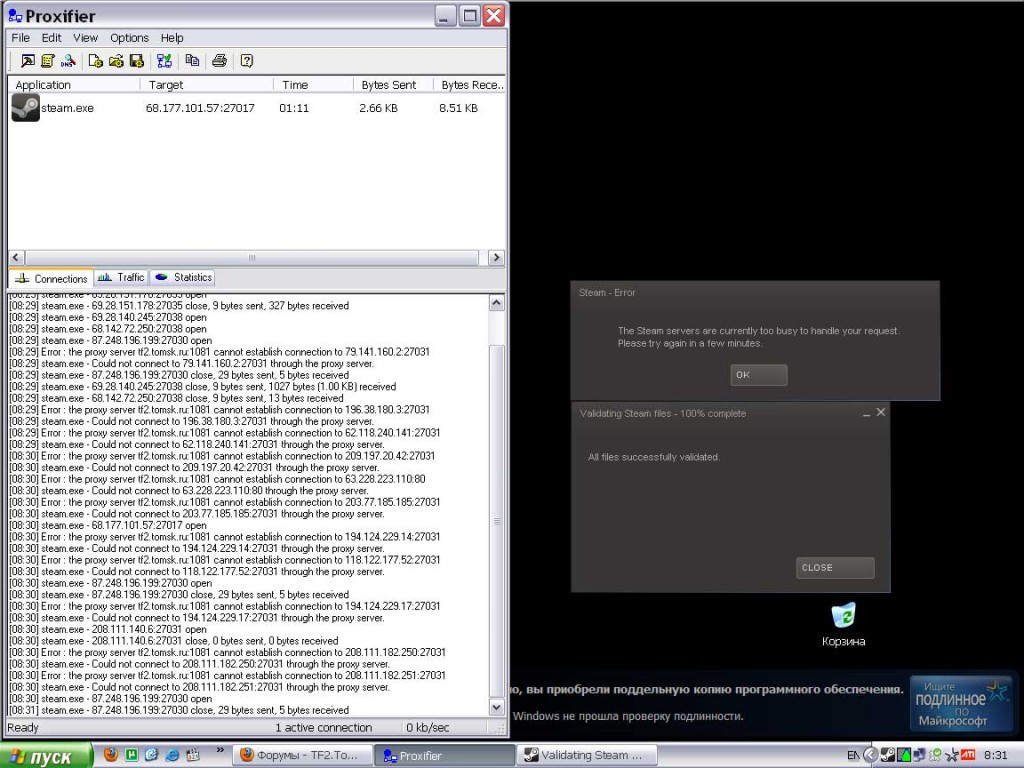Click the calendar quick launch icon
This screenshot has width=1024, height=768.
click(193, 755)
